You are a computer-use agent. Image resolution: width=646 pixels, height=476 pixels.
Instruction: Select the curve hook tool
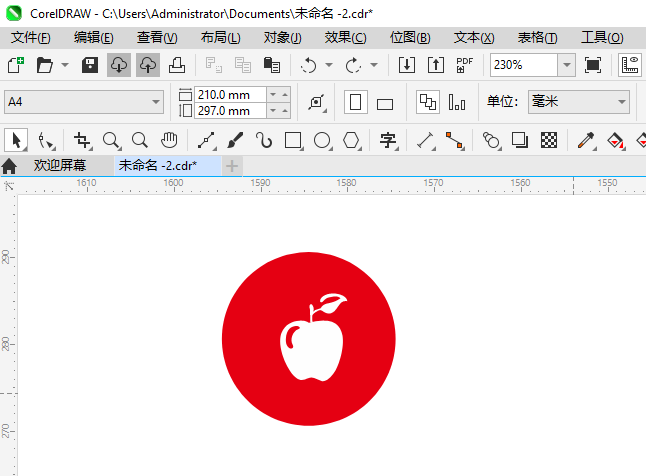coord(264,140)
